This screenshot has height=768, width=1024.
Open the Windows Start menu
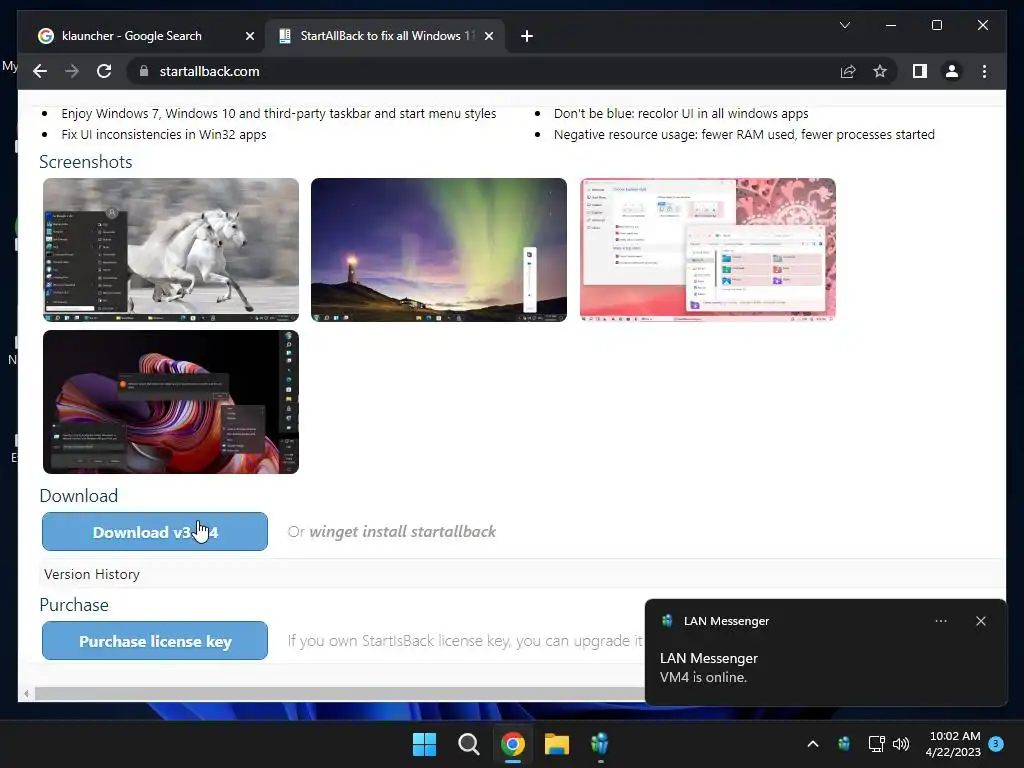click(x=424, y=744)
